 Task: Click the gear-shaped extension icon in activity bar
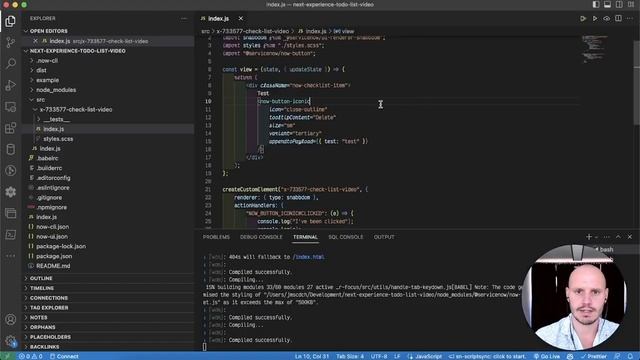11,192
